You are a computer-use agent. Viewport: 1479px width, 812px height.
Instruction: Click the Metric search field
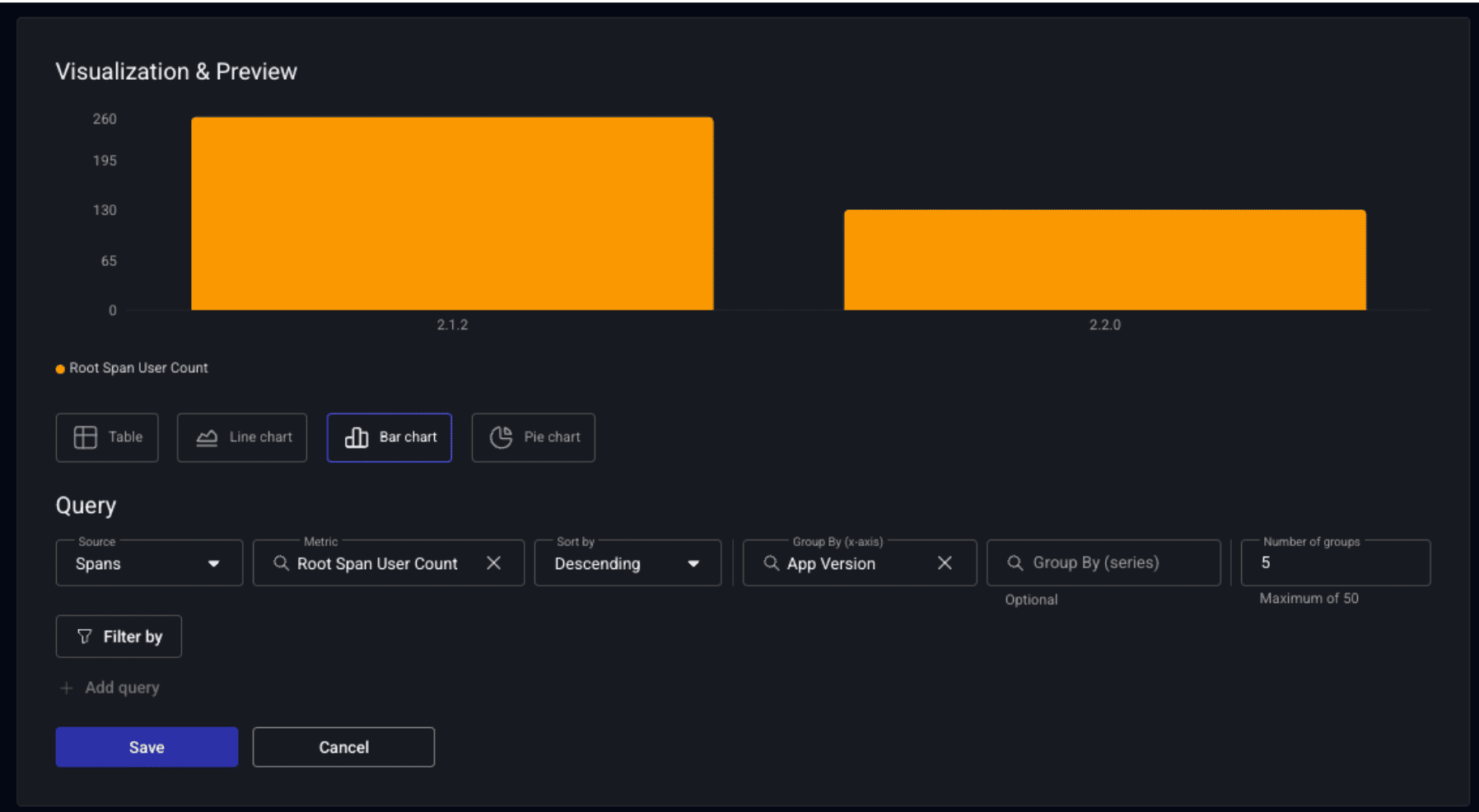[389, 563]
